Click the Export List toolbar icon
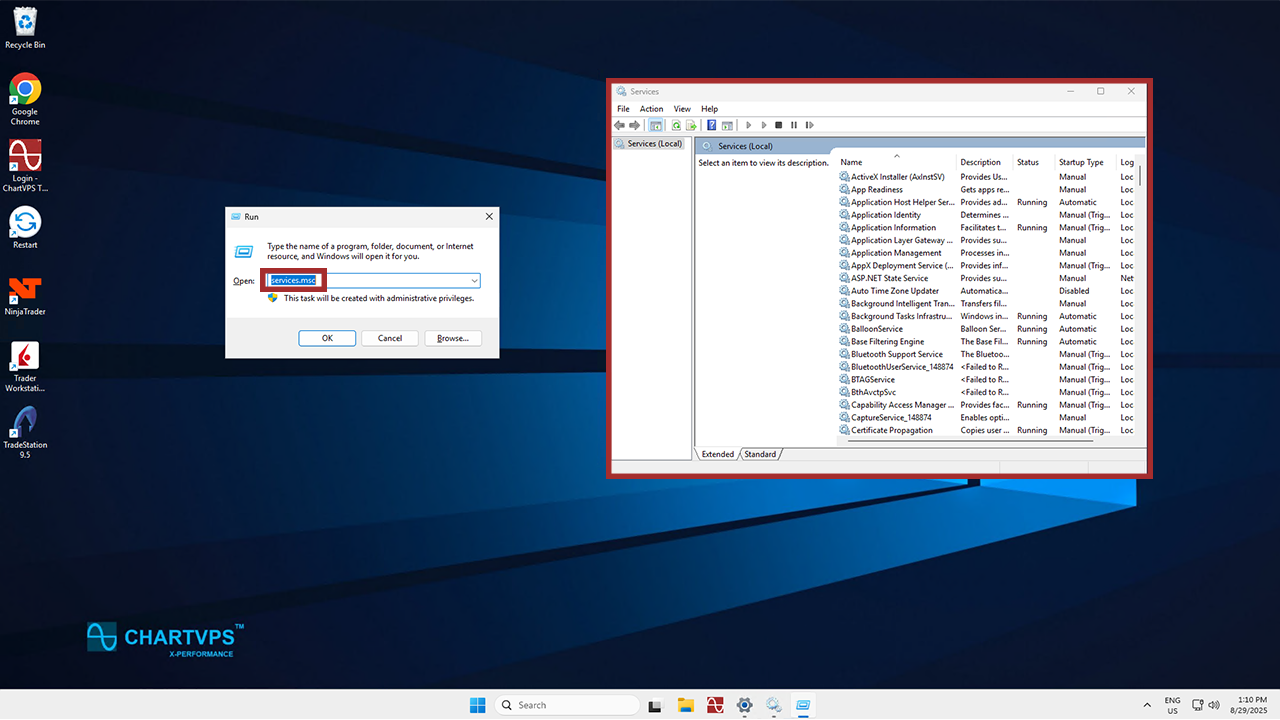The width and height of the screenshot is (1280, 720). pos(691,125)
